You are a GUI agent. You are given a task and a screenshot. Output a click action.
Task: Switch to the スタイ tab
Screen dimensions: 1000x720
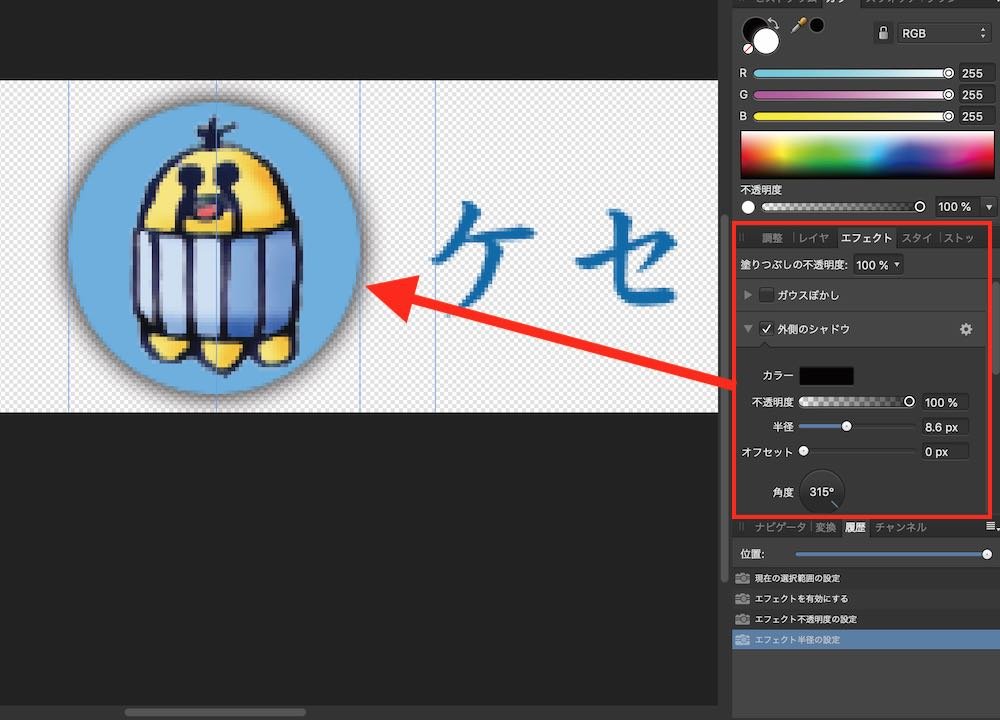click(x=916, y=238)
